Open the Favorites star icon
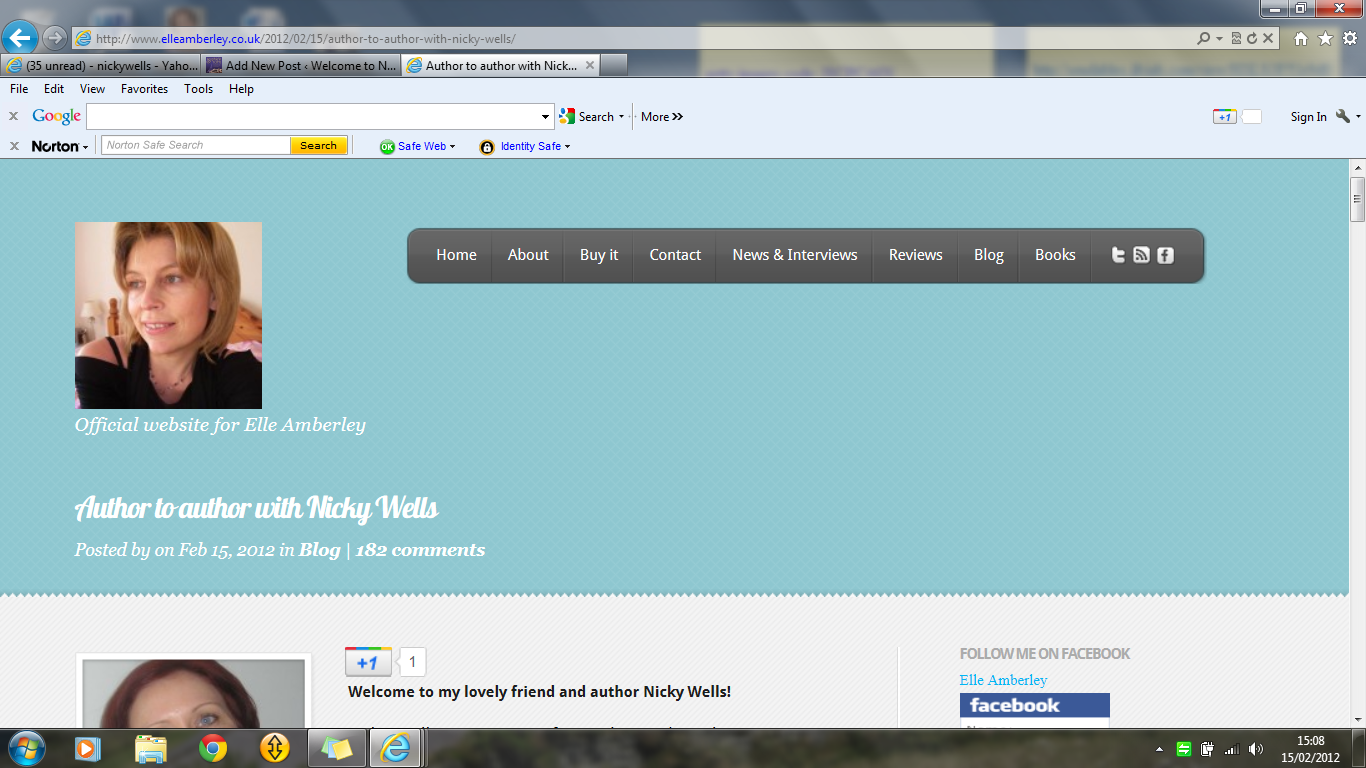The height and width of the screenshot is (768, 1366). tap(1325, 39)
